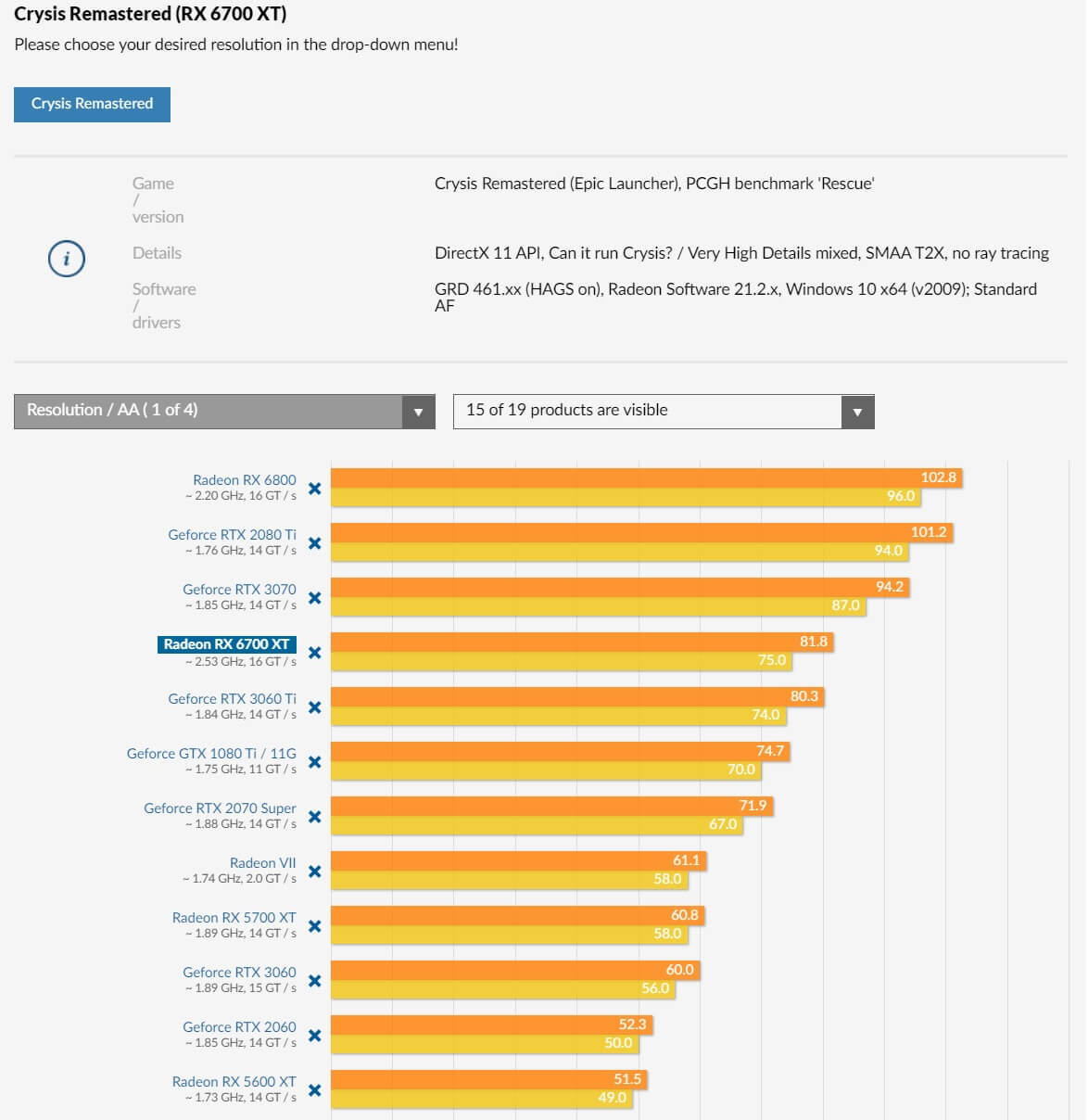Expand the visible products dropdown

[x=663, y=411]
